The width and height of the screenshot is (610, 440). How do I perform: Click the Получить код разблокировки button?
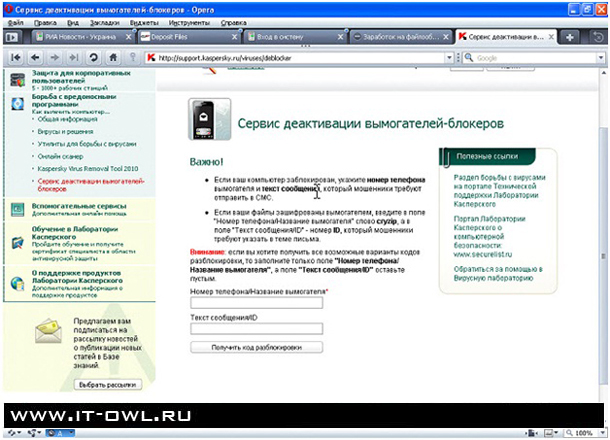[x=256, y=347]
